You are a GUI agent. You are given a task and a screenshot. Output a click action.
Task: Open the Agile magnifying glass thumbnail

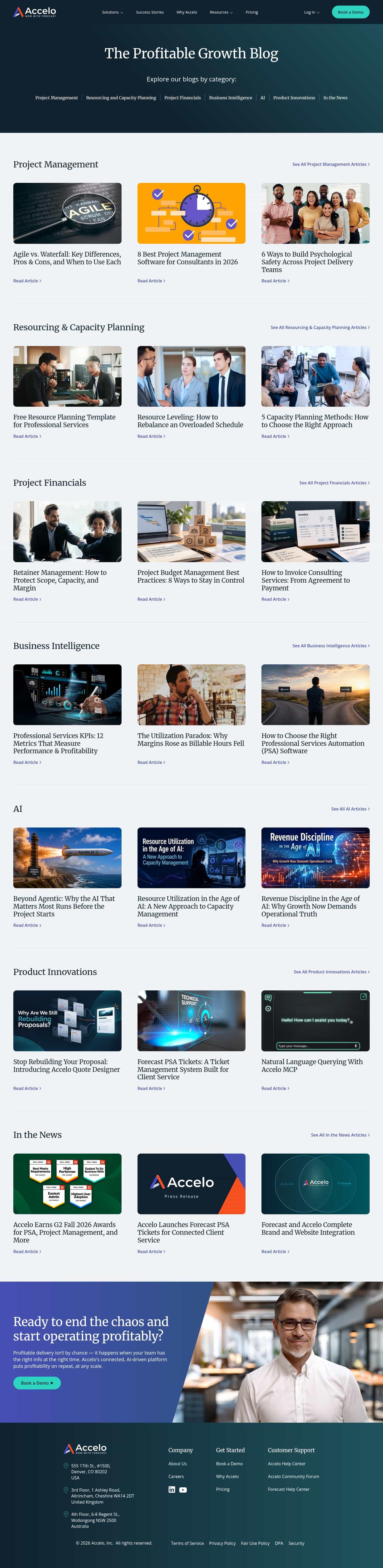coord(68,213)
